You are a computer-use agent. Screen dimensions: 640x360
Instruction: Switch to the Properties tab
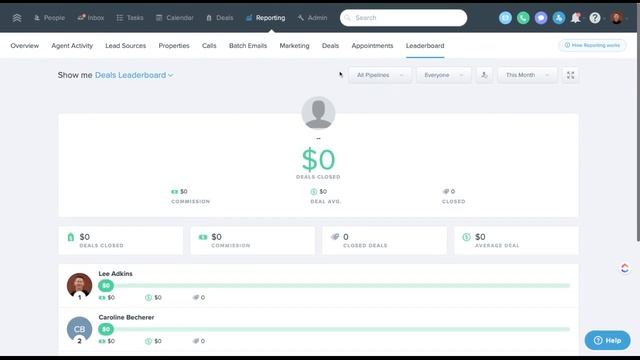[x=174, y=46]
